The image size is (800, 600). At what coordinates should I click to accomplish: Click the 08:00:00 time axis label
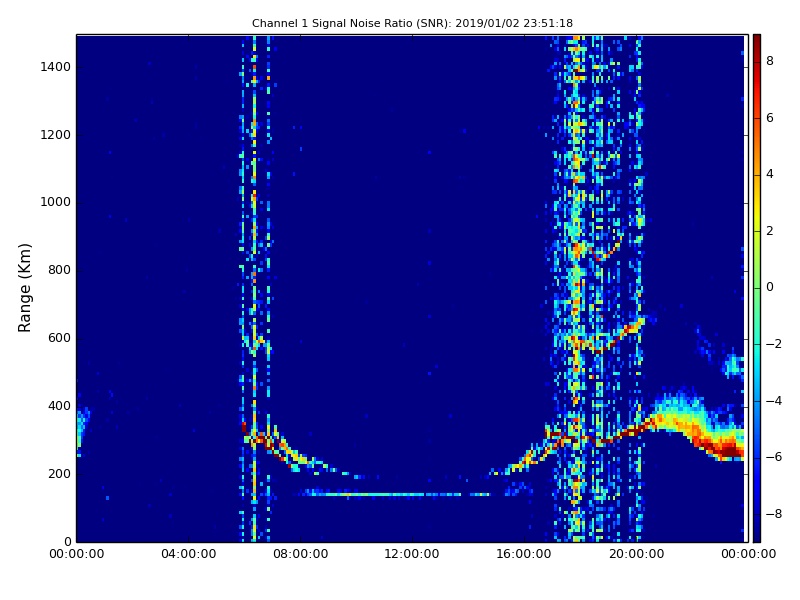coord(301,554)
